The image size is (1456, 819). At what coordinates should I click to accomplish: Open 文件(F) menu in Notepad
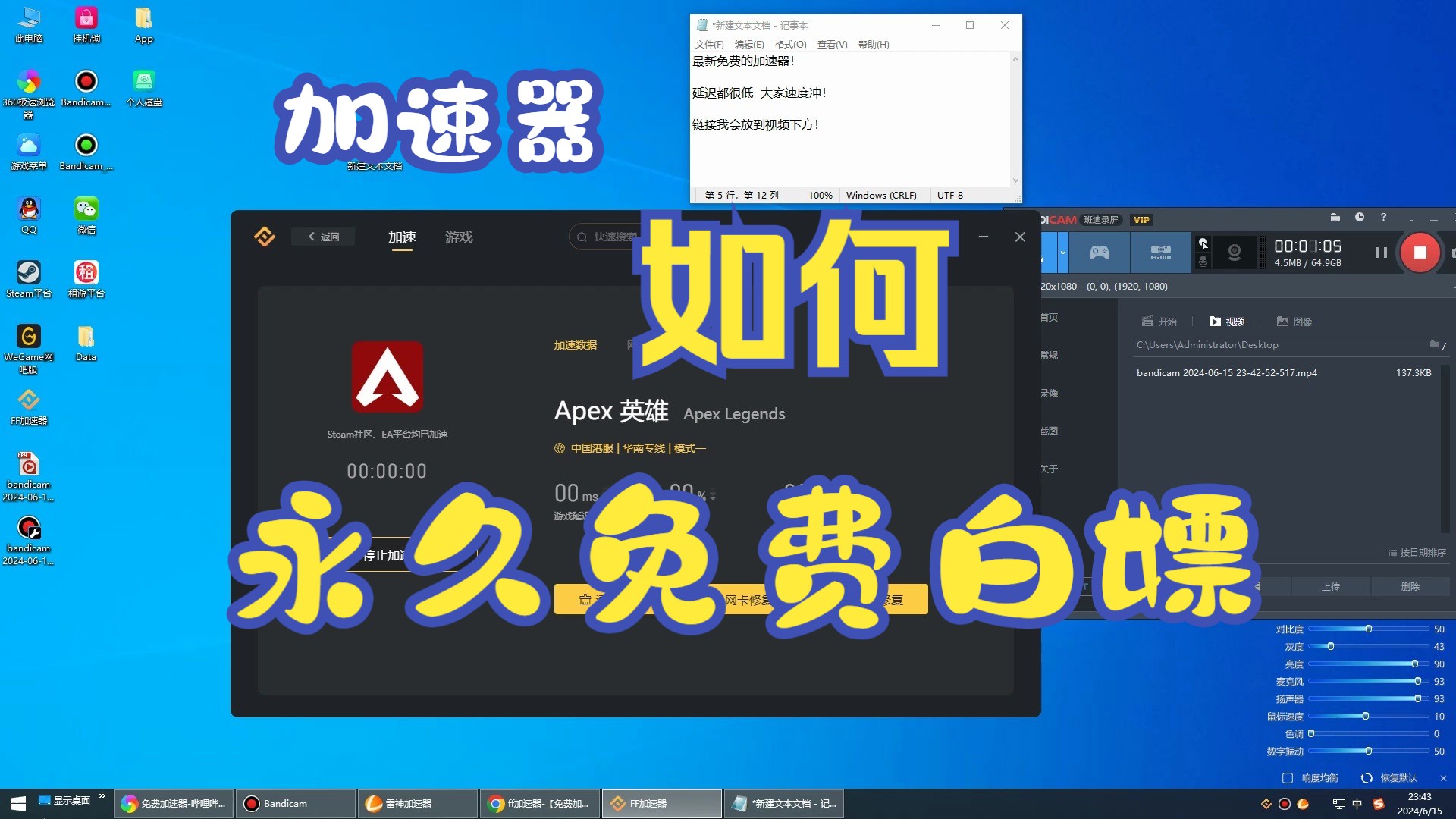709,45
